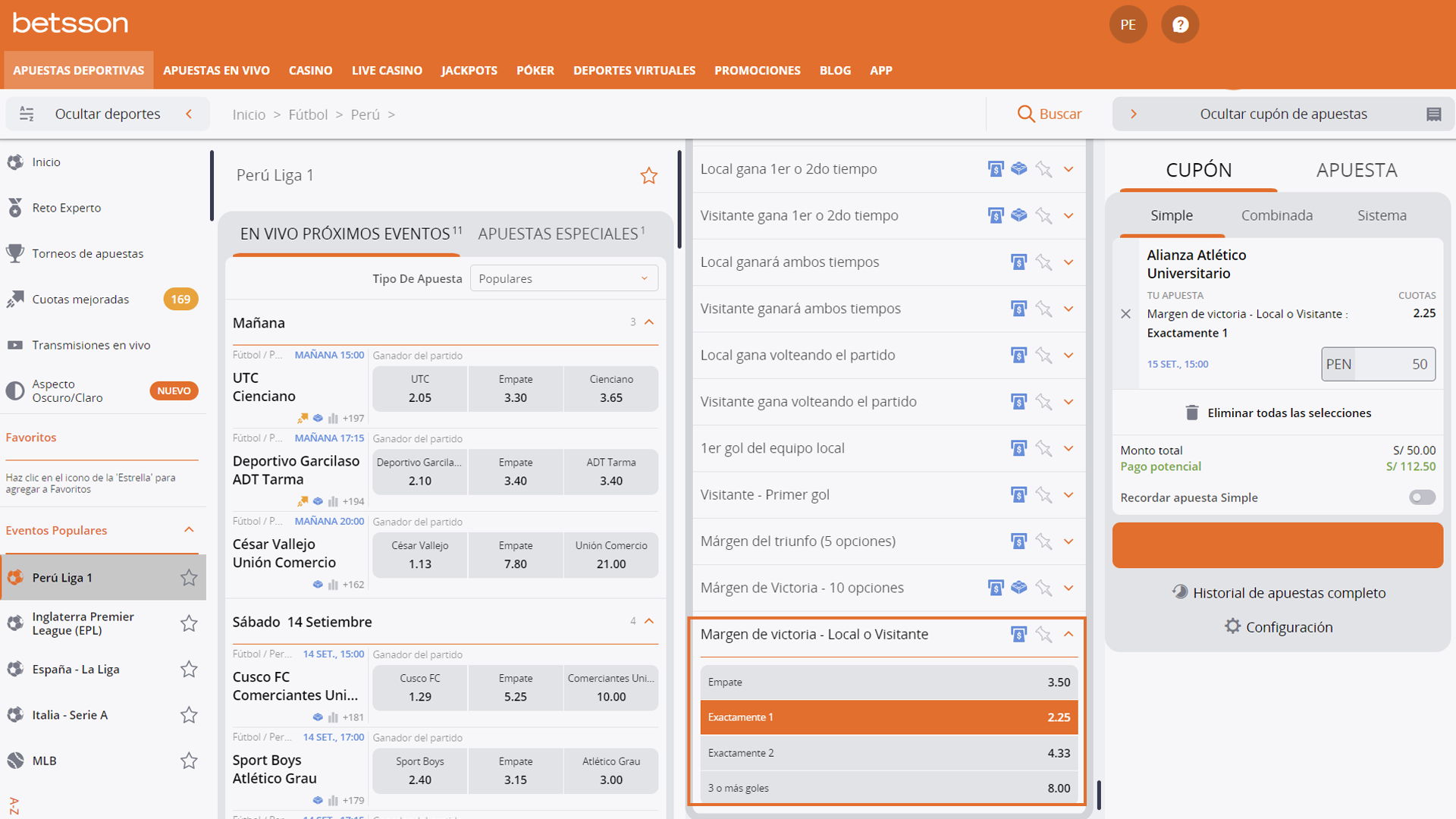Open the help question mark icon
The width and height of the screenshot is (1456, 819).
click(1180, 24)
